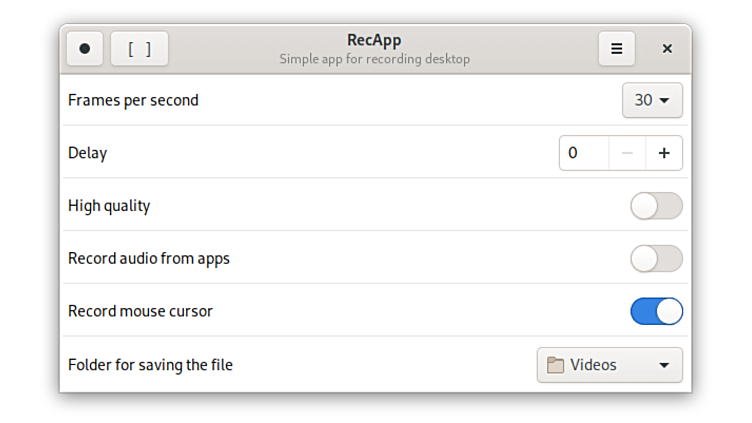
Task: Click the folder icon beside Videos
Action: click(x=555, y=366)
